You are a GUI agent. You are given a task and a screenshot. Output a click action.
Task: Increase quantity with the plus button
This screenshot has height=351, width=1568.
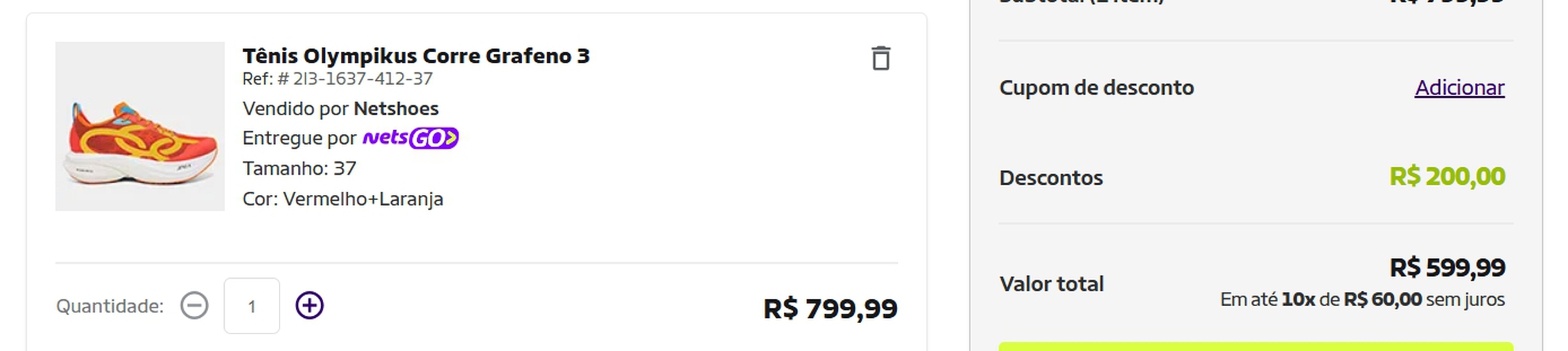click(x=309, y=306)
